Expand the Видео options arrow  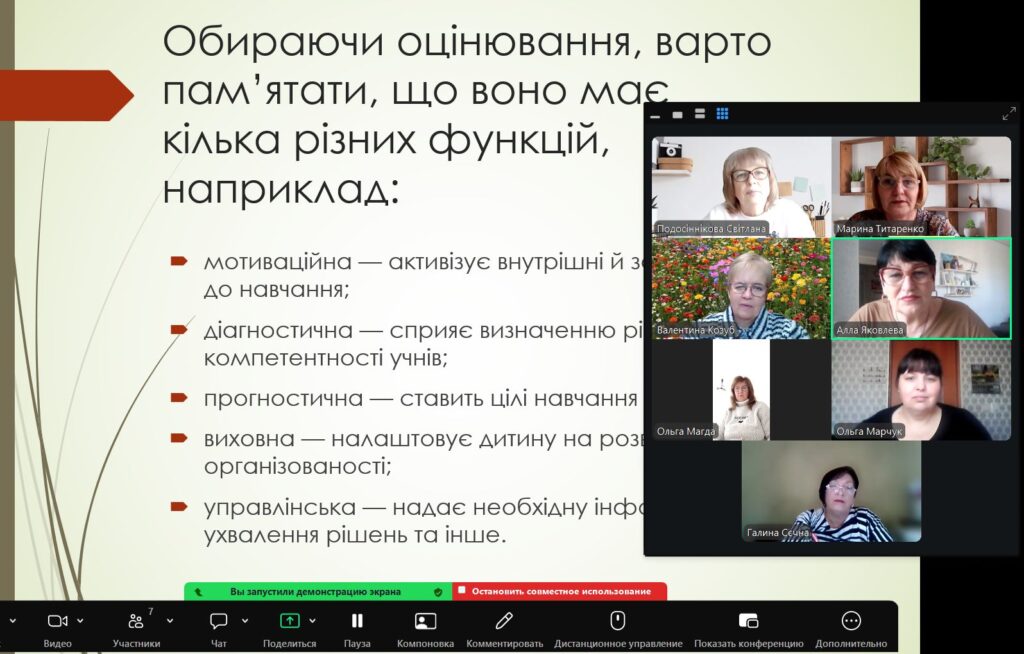point(80,621)
